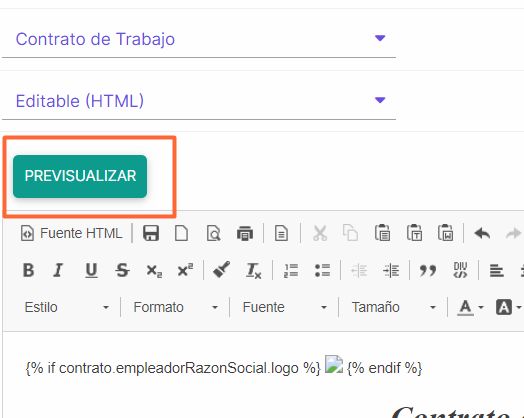The image size is (524, 418).
Task: Click the broken logo image placeholder
Action: 334,364
